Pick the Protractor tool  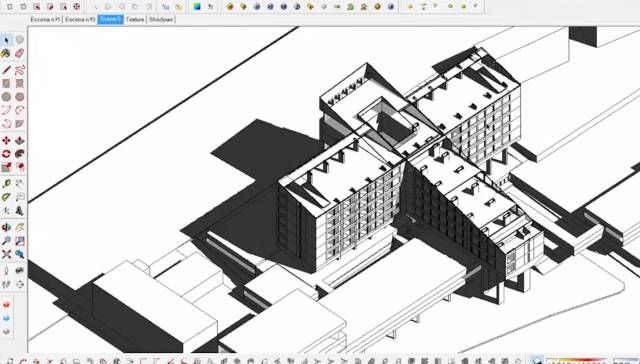(x=6, y=198)
